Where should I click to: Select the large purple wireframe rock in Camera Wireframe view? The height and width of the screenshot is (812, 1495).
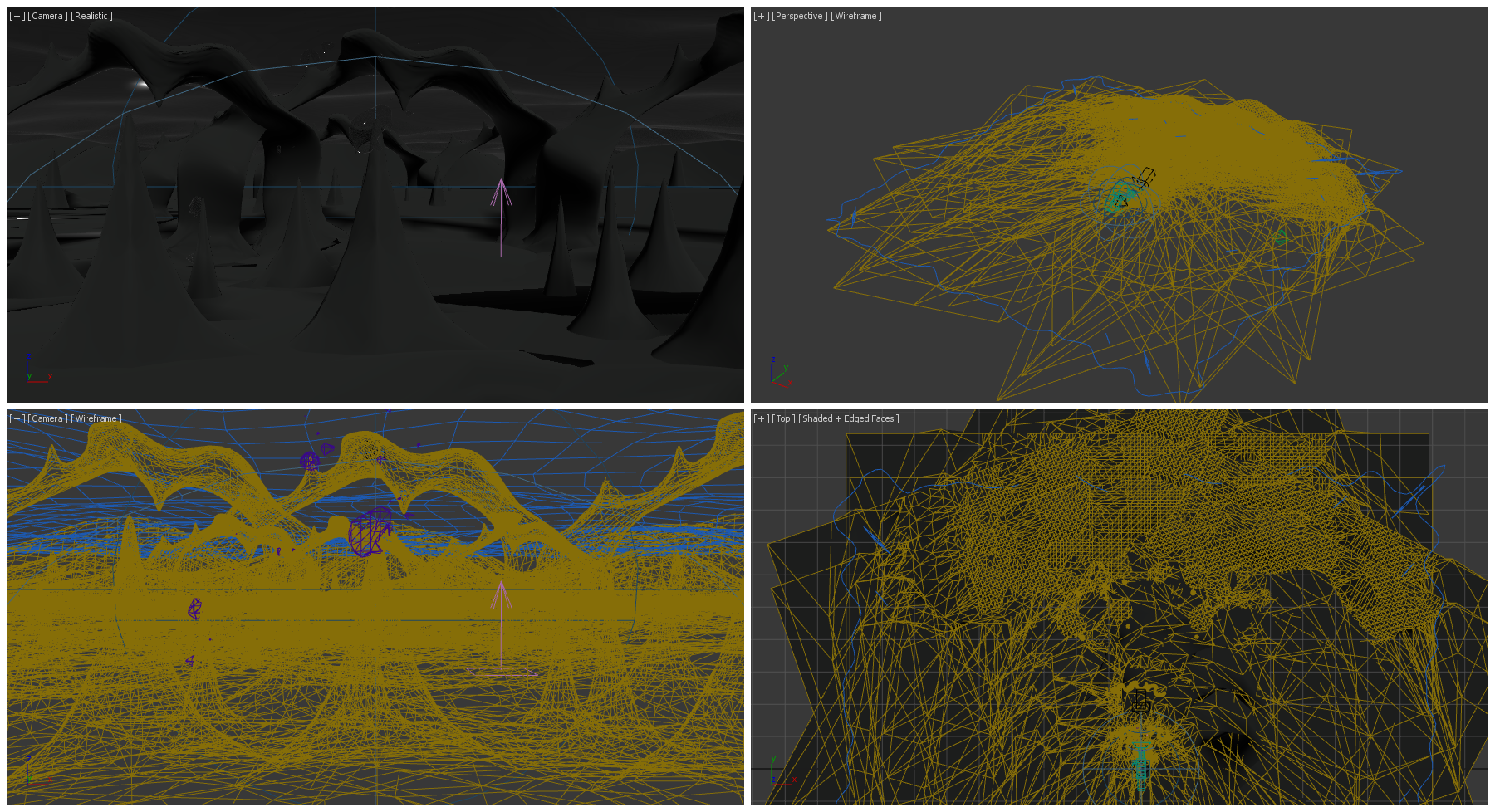pyautogui.click(x=370, y=532)
